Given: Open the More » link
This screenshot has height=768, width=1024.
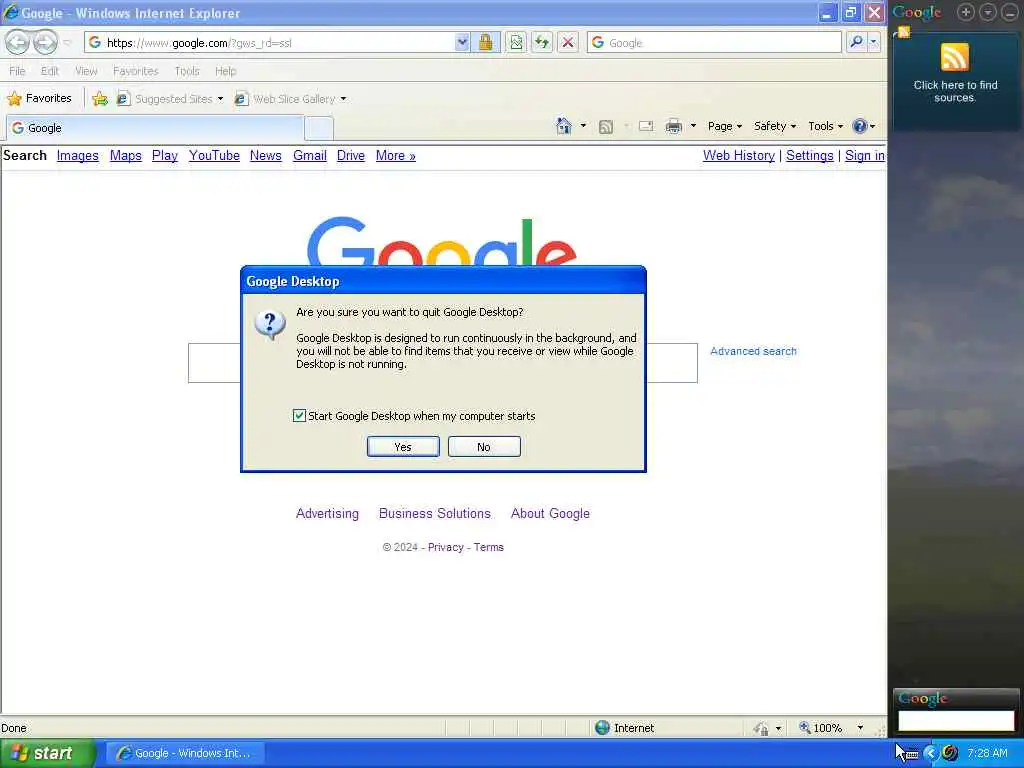Looking at the screenshot, I should tap(396, 155).
